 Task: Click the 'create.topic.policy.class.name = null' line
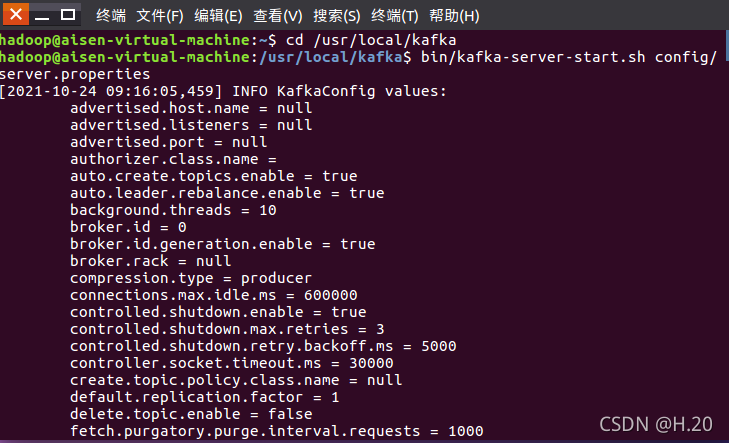pos(236,380)
